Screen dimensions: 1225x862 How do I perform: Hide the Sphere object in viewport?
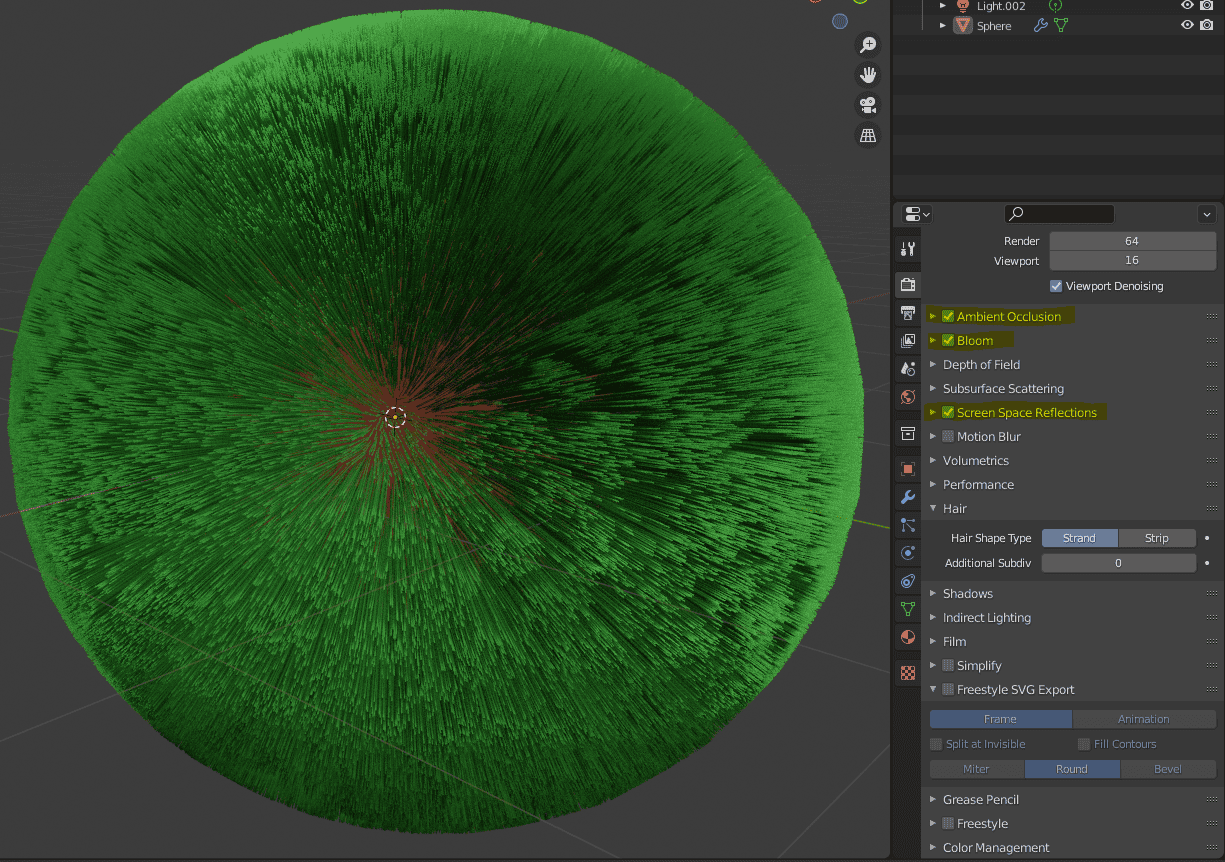1187,26
